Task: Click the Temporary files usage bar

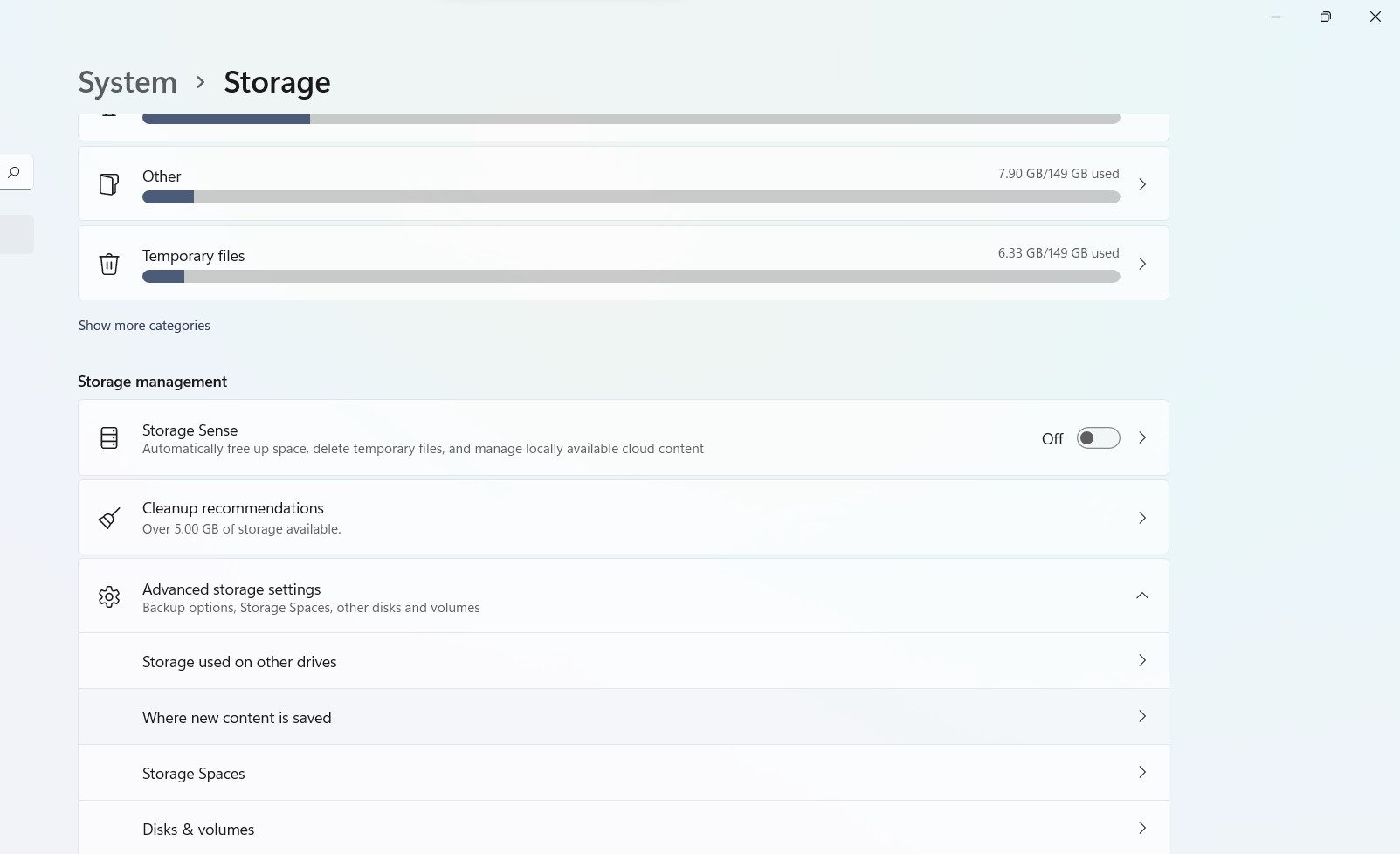Action: [x=631, y=277]
